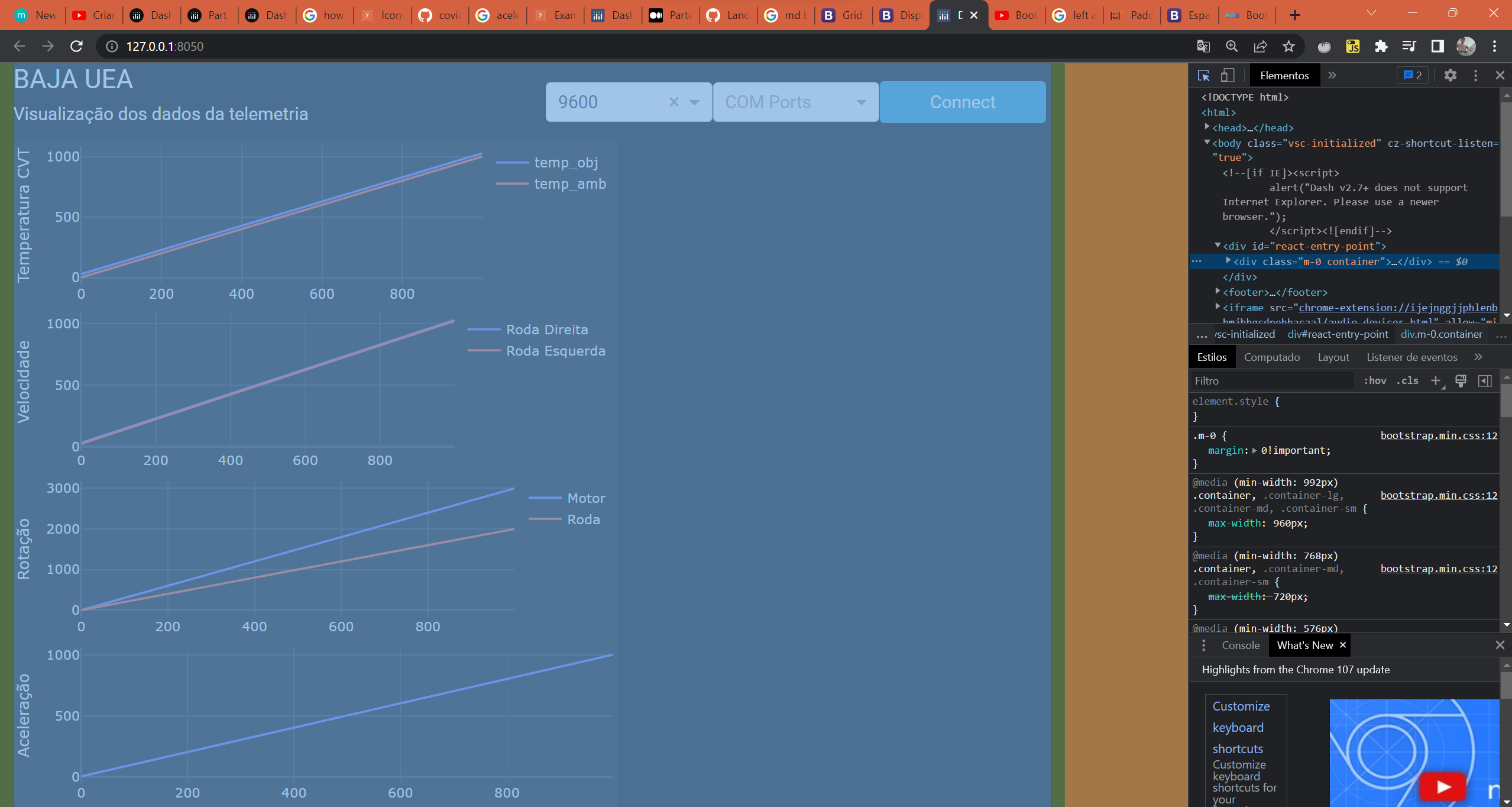The height and width of the screenshot is (807, 1512).
Task: Open the console drawer kebab menu
Action: 1203,645
